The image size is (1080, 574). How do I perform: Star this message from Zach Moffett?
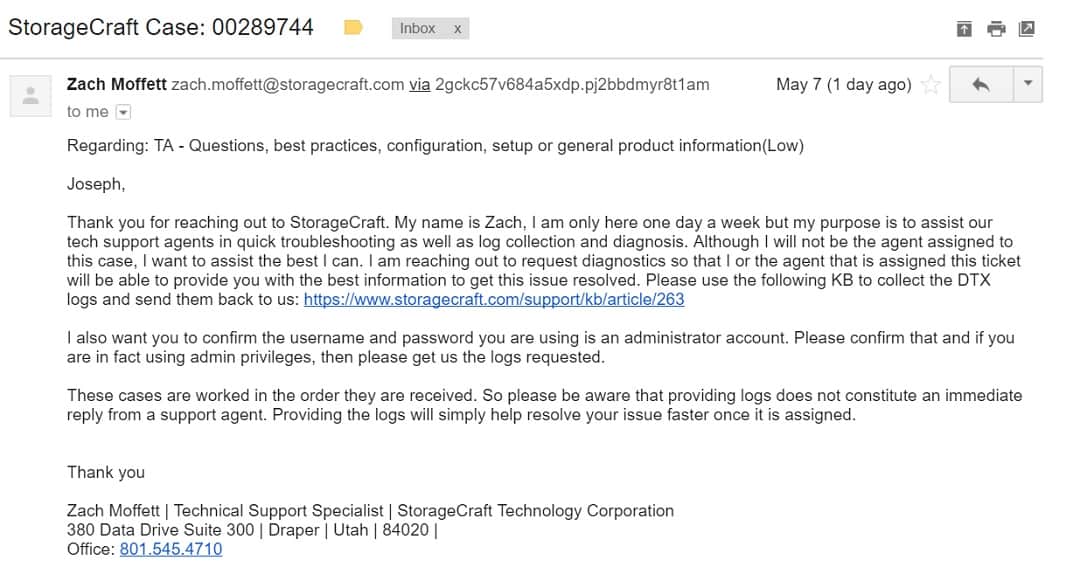pyautogui.click(x=931, y=85)
